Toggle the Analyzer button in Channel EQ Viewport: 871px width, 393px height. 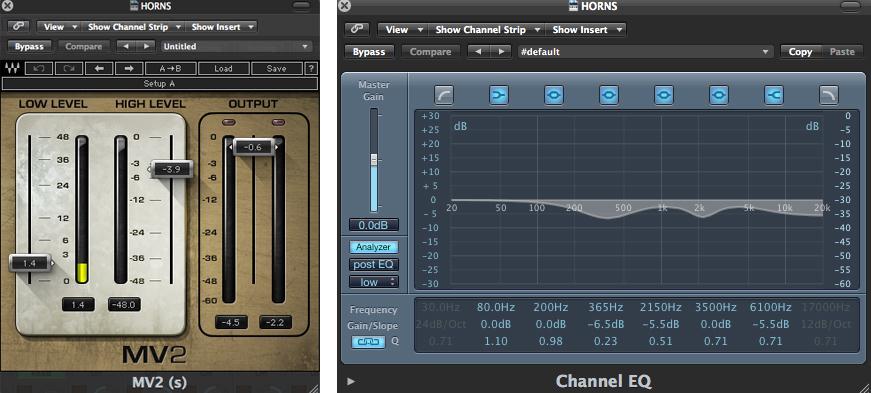click(x=373, y=247)
